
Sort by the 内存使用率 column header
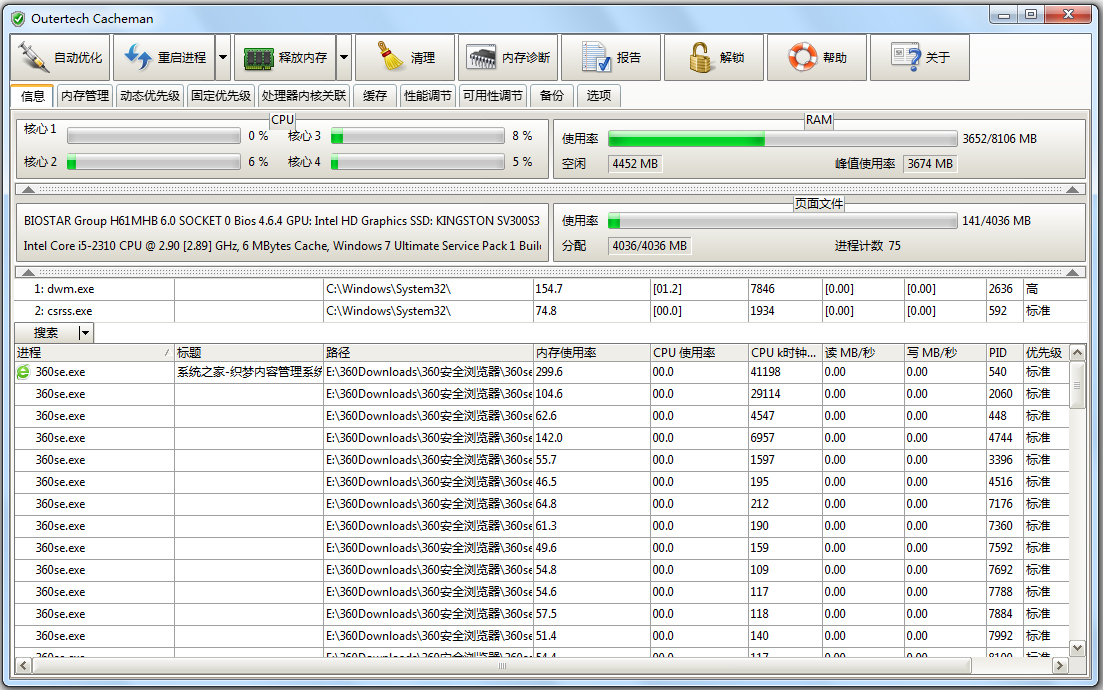pos(592,352)
